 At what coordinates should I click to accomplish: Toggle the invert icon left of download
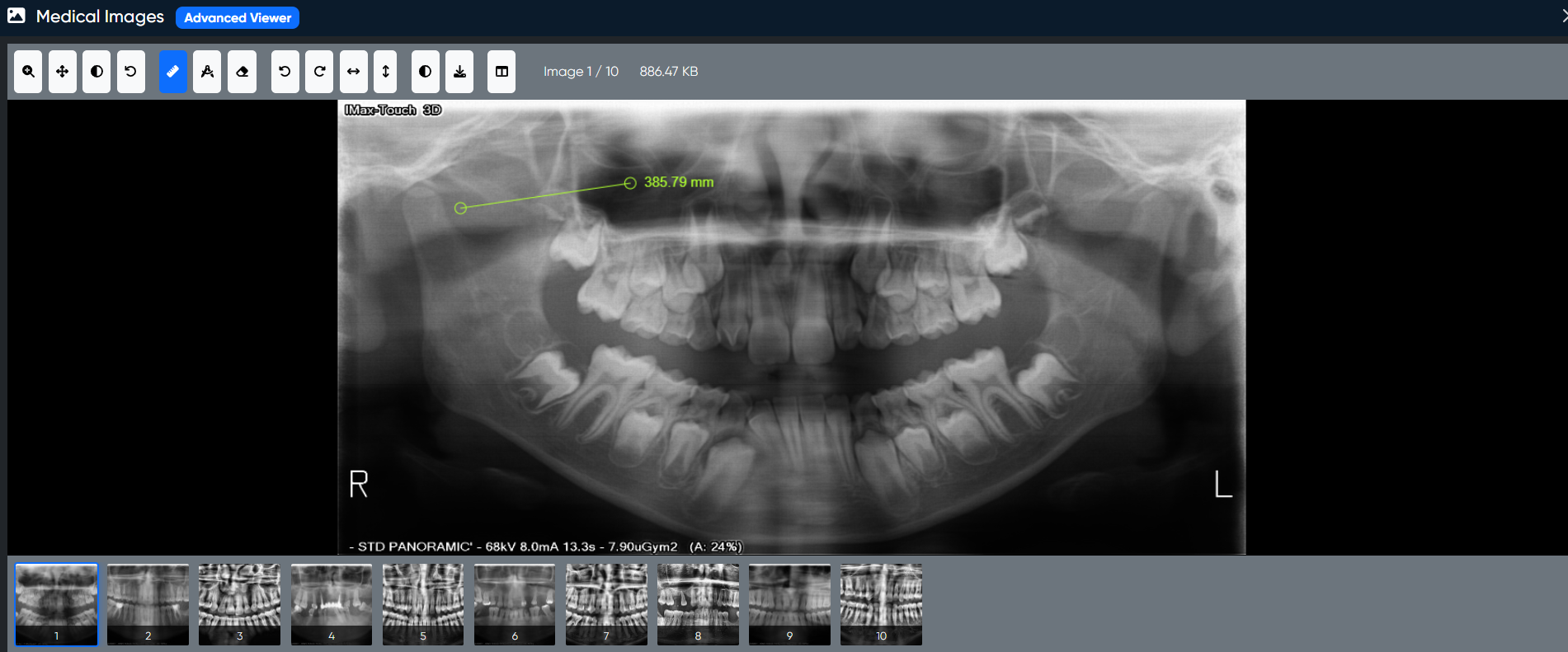tap(425, 72)
